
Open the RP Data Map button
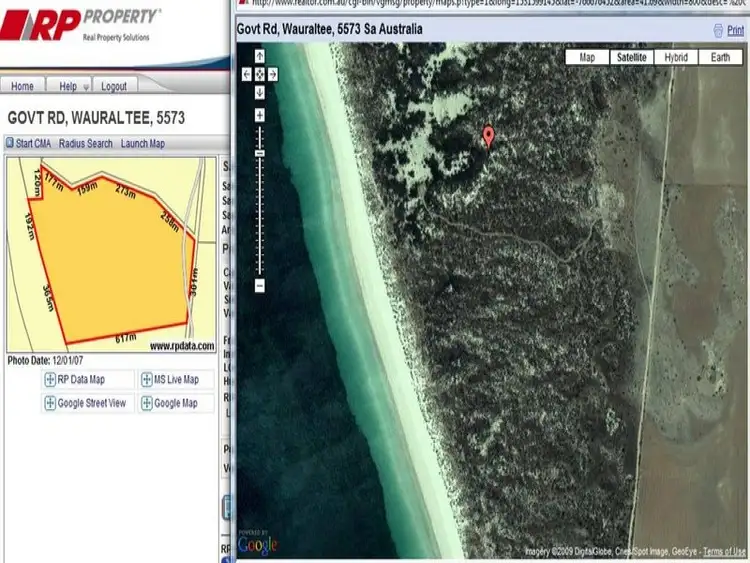[x=88, y=380]
